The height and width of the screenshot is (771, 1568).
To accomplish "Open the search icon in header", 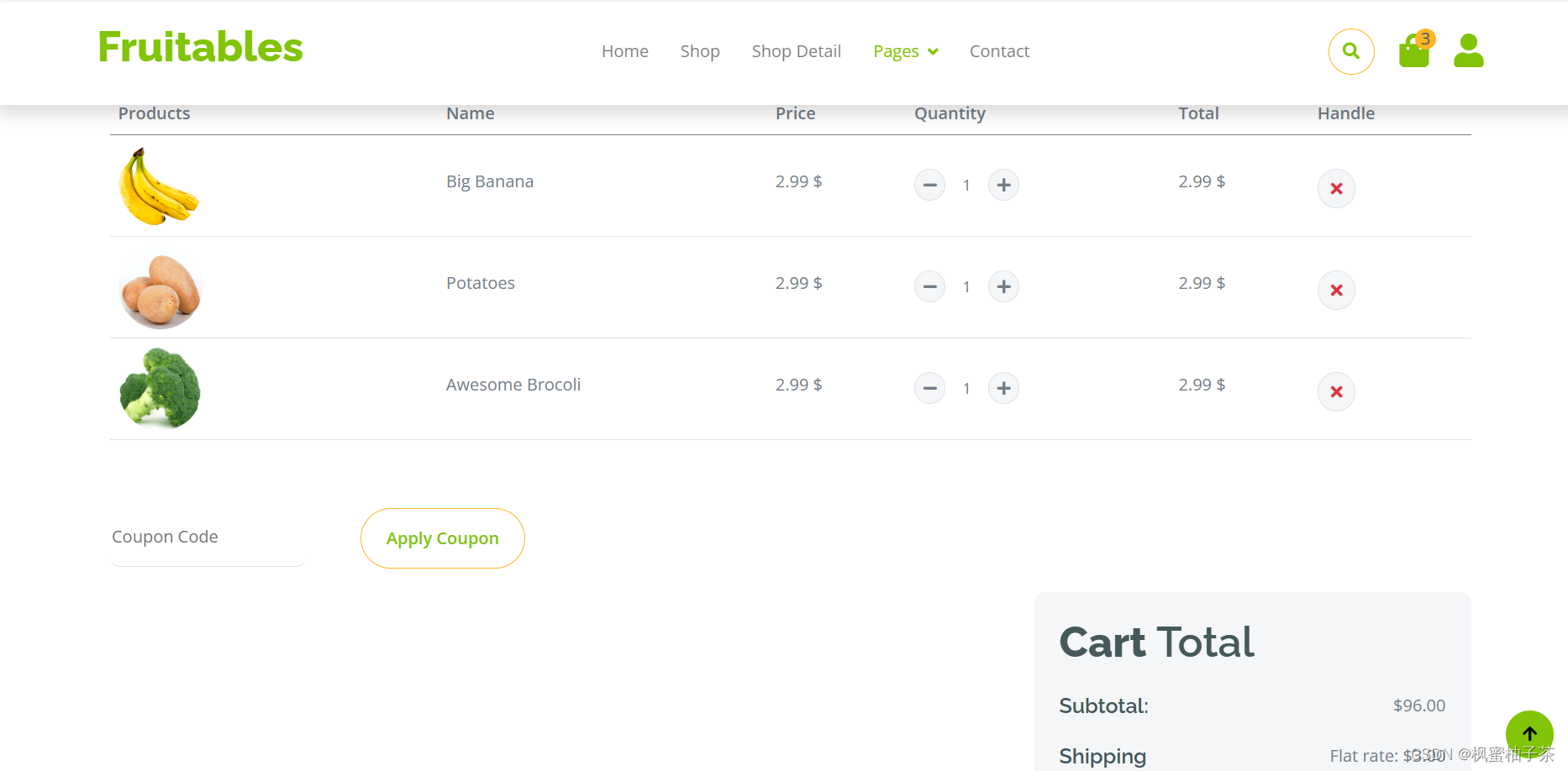I will click(1351, 51).
